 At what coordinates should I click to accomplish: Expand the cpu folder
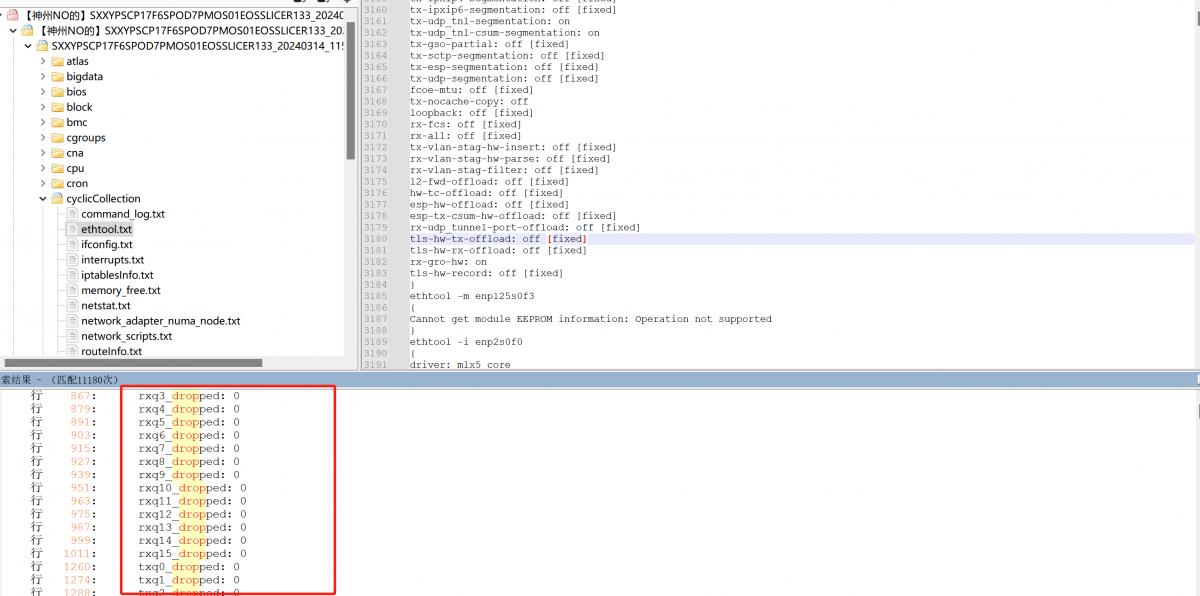43,169
